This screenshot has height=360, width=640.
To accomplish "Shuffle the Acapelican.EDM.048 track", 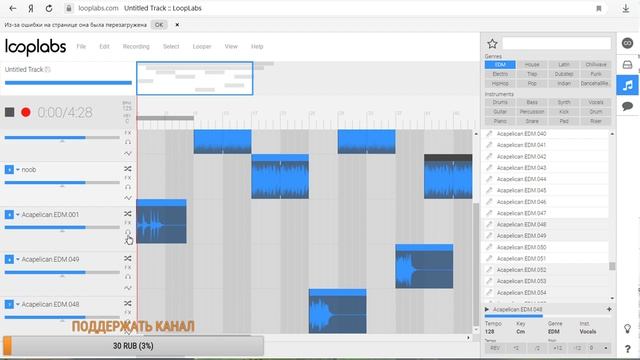I will 128,303.
